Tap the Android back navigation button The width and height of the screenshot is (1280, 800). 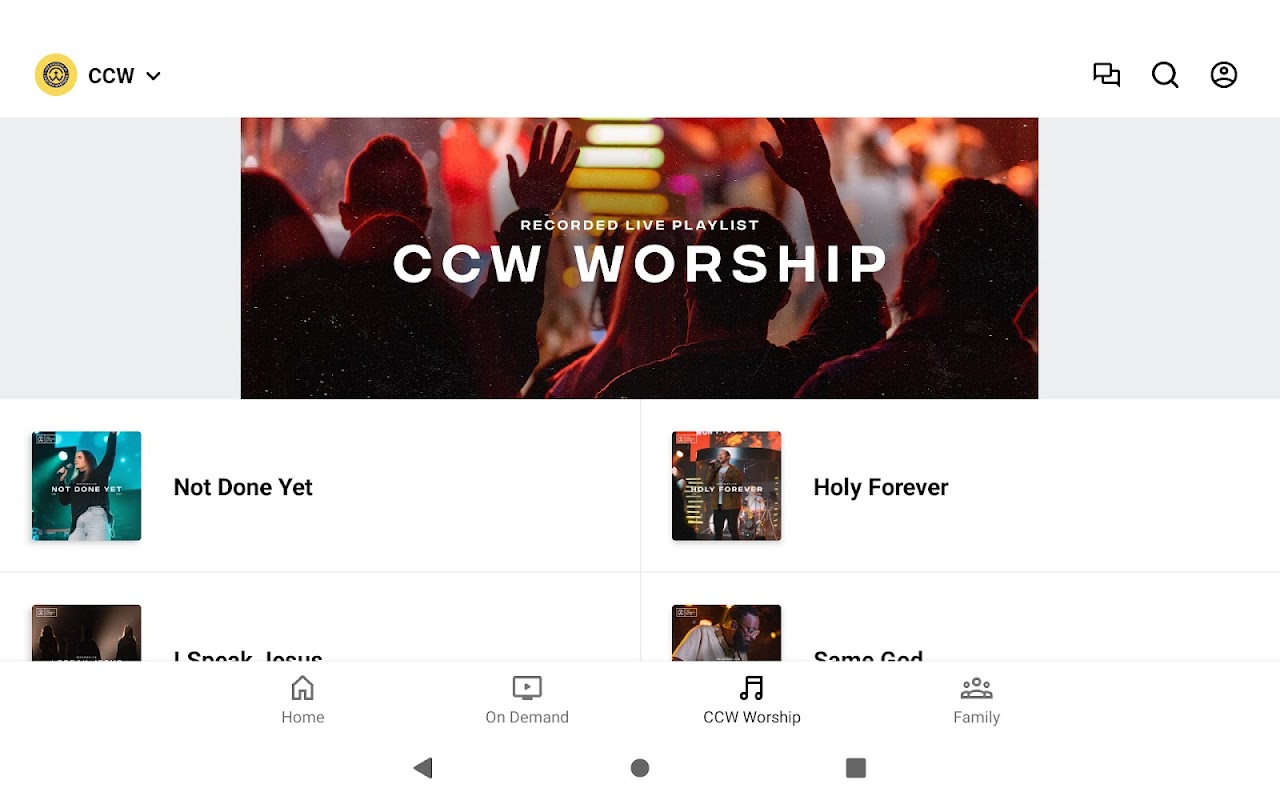(423, 768)
